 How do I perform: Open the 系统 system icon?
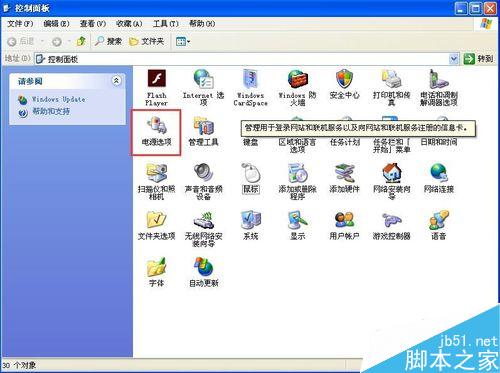click(250, 225)
